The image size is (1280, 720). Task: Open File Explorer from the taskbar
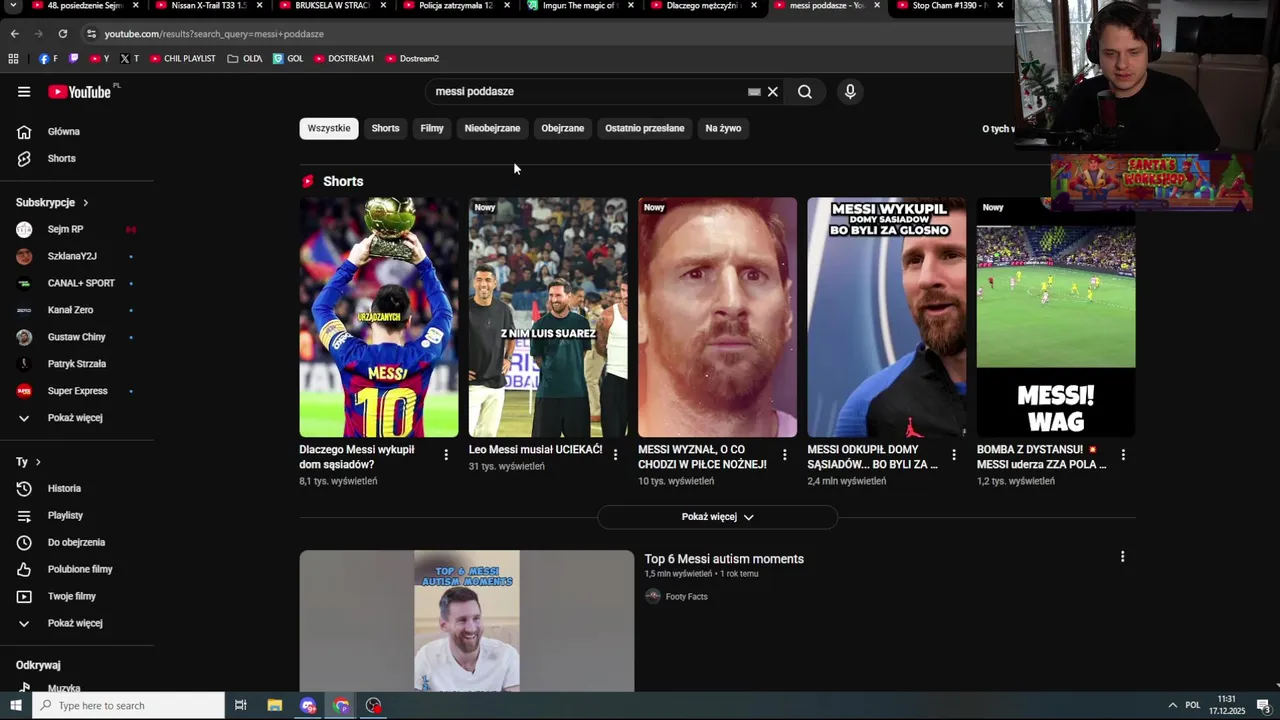point(274,706)
